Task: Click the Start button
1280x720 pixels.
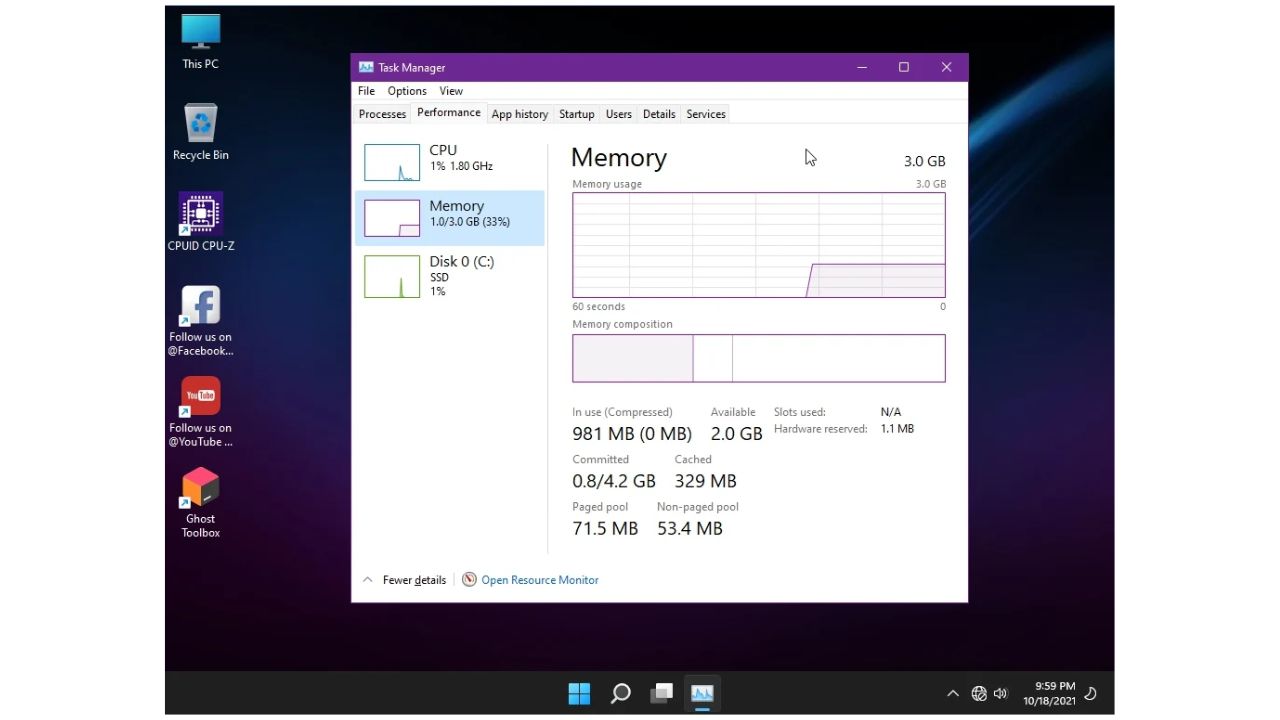Action: [x=579, y=692]
